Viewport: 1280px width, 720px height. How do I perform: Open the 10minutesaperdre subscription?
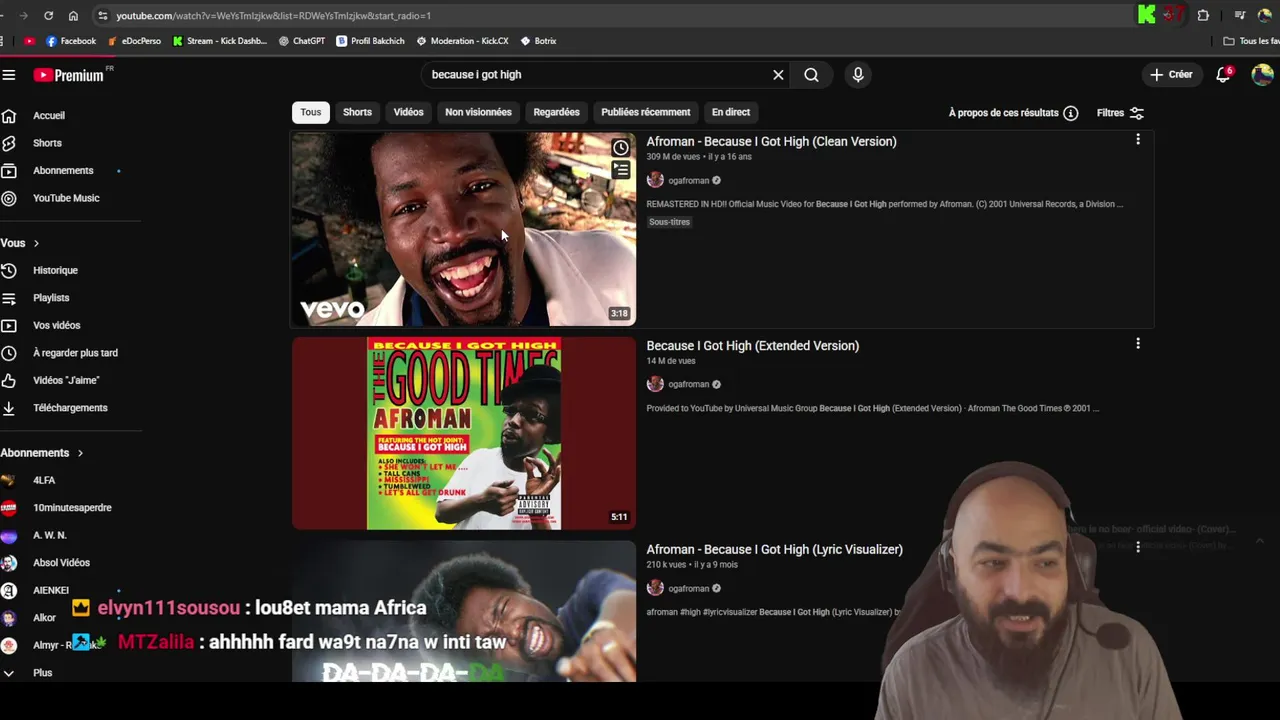click(x=72, y=508)
